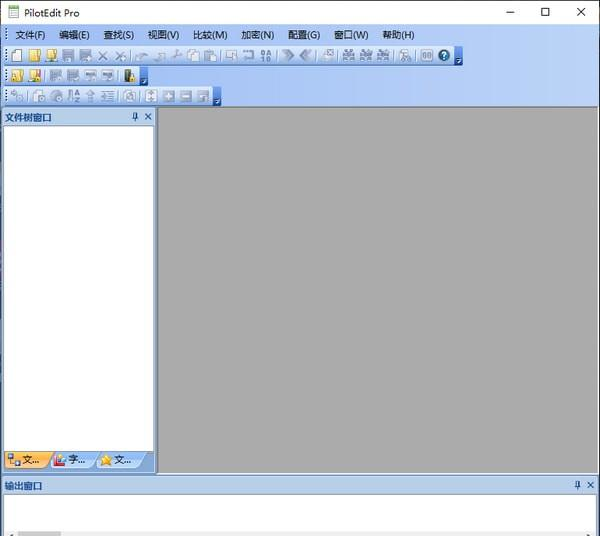Click the dark lock encryption icon
The width and height of the screenshot is (600, 536).
[x=130, y=76]
